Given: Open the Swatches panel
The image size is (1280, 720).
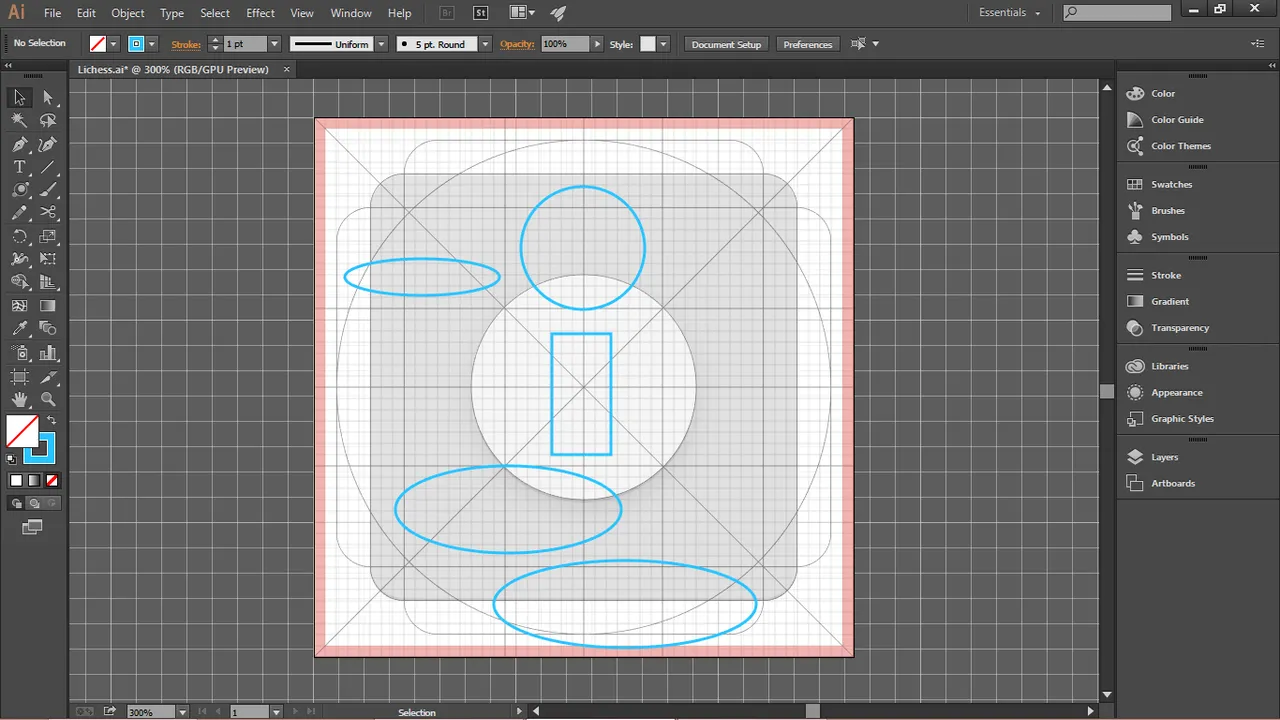Looking at the screenshot, I should [x=1171, y=185].
